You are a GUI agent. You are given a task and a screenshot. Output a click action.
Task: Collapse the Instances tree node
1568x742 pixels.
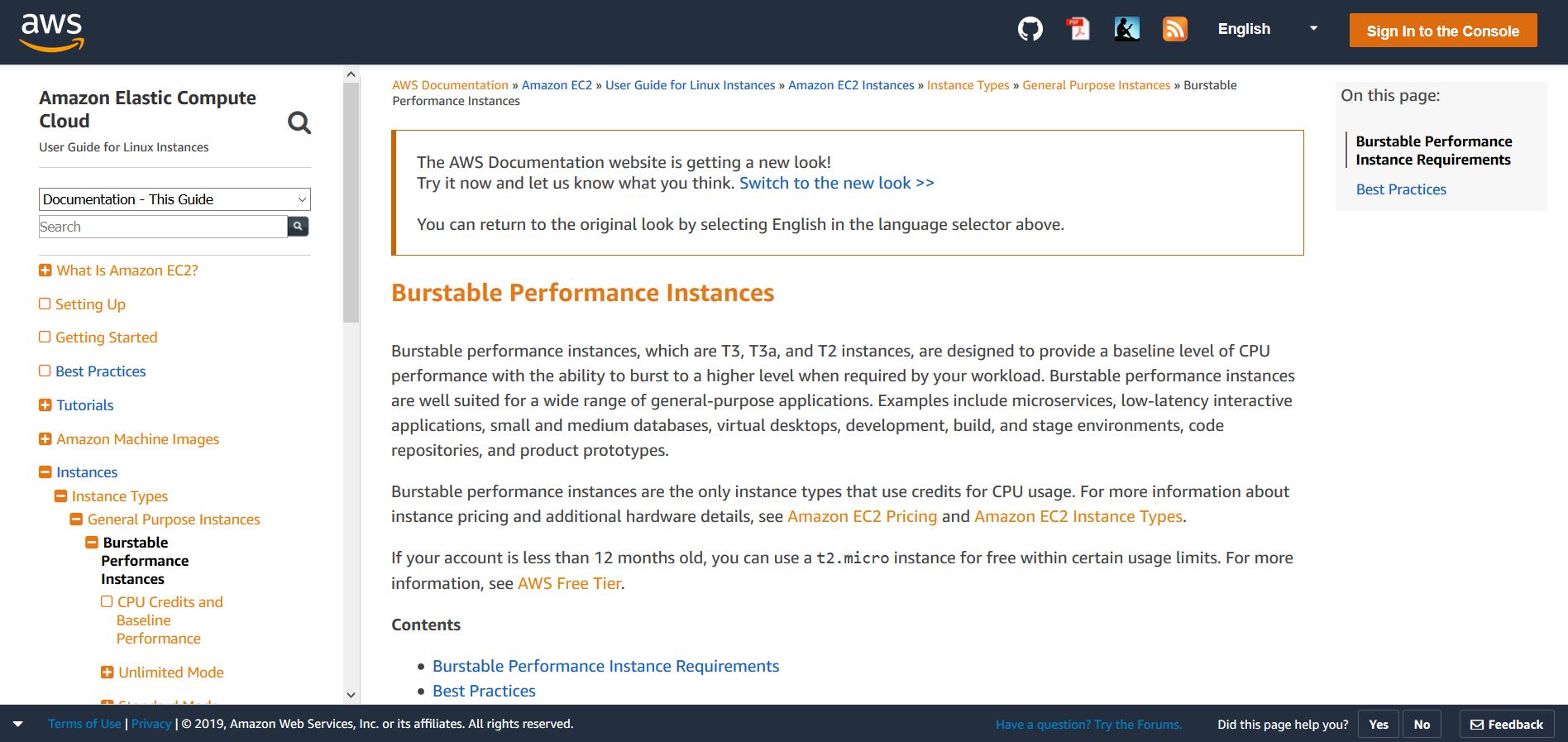pyautogui.click(x=45, y=472)
